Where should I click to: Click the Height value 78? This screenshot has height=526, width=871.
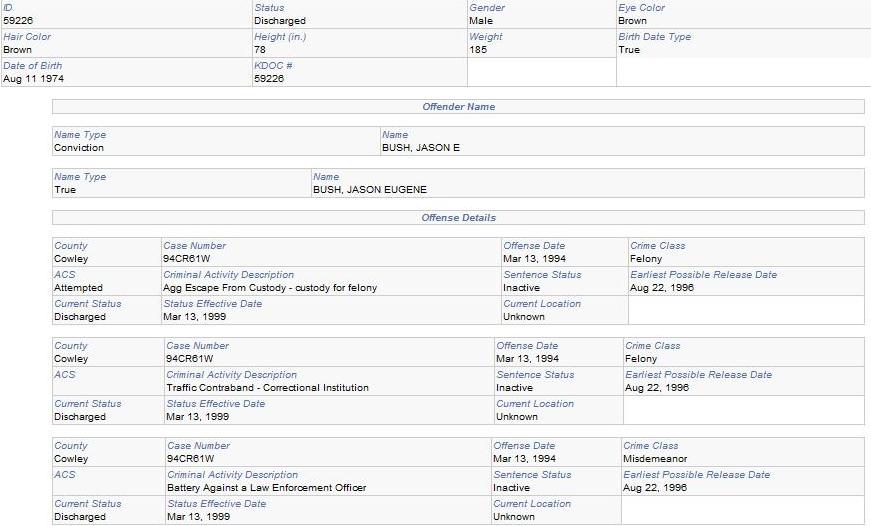coord(260,49)
